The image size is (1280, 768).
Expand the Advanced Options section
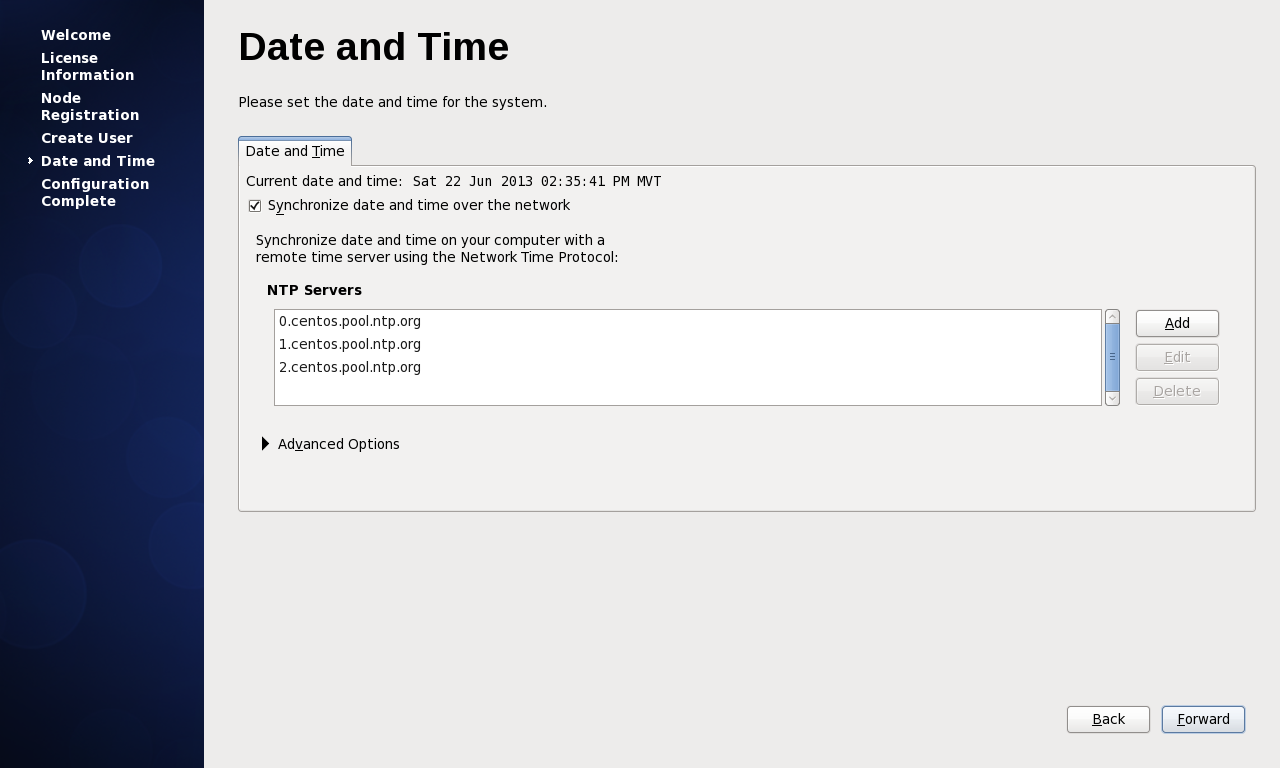266,444
